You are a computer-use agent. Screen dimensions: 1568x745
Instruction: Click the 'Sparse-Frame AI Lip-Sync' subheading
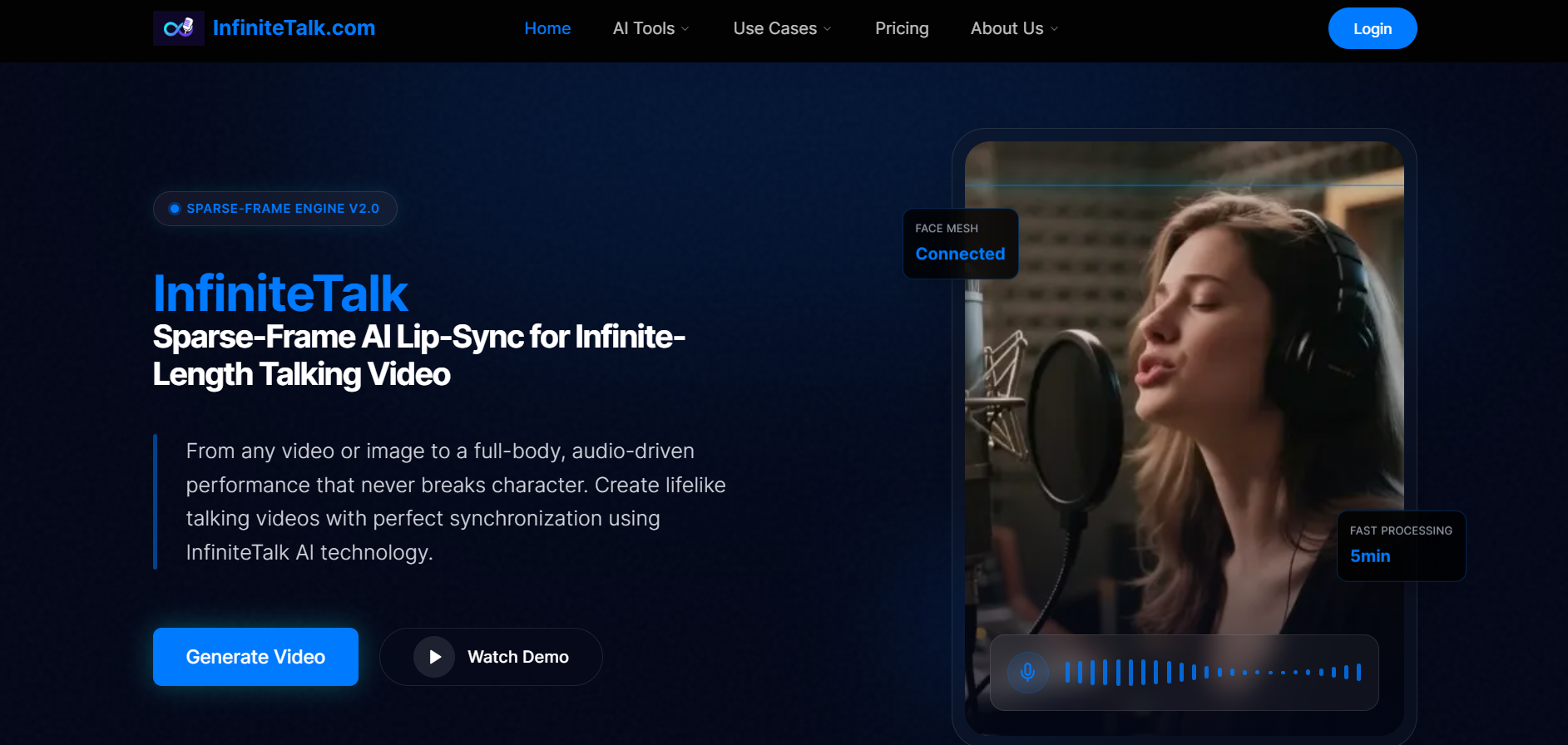(x=418, y=356)
